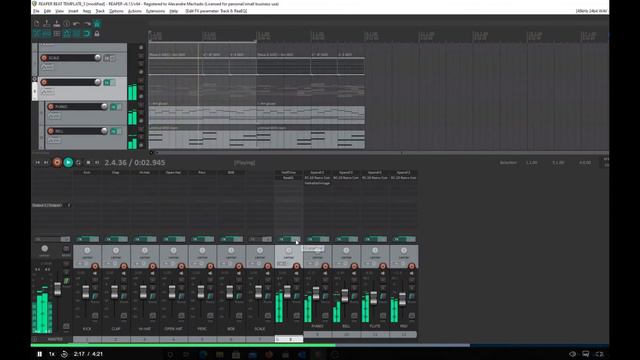Screen dimensions: 640x360
Task: Open the FX button on the BELL track panel
Action: [114, 131]
